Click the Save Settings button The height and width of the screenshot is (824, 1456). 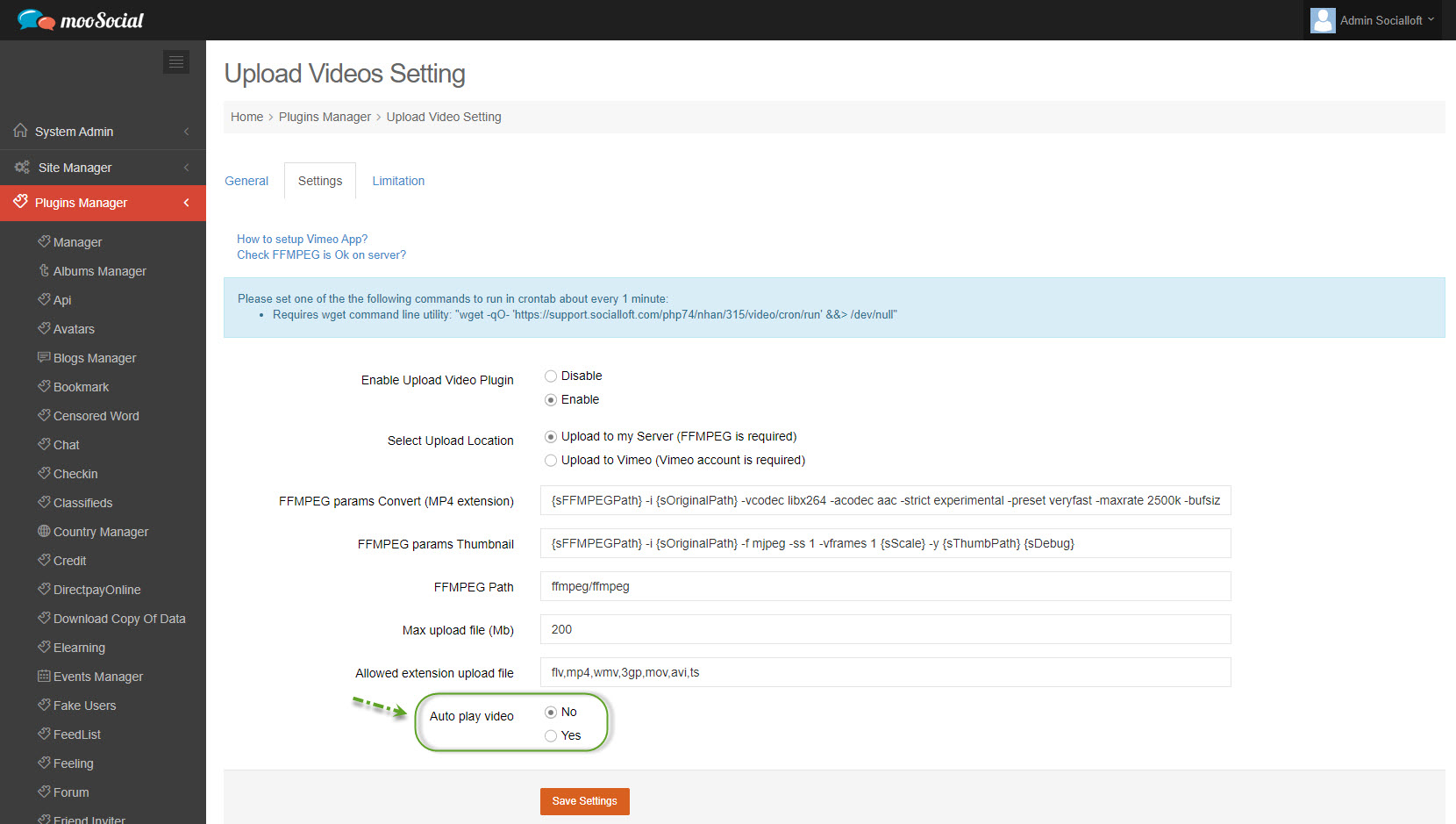585,801
